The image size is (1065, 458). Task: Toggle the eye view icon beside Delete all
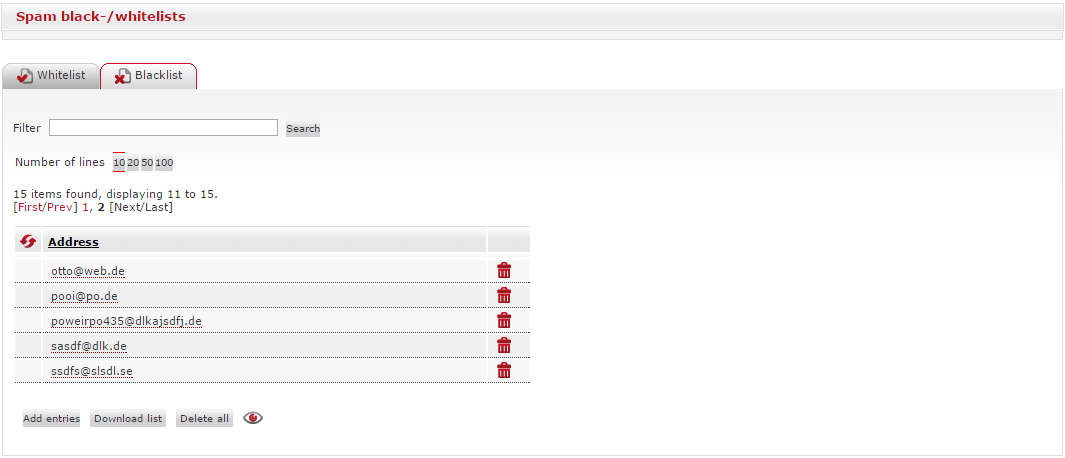pos(253,418)
